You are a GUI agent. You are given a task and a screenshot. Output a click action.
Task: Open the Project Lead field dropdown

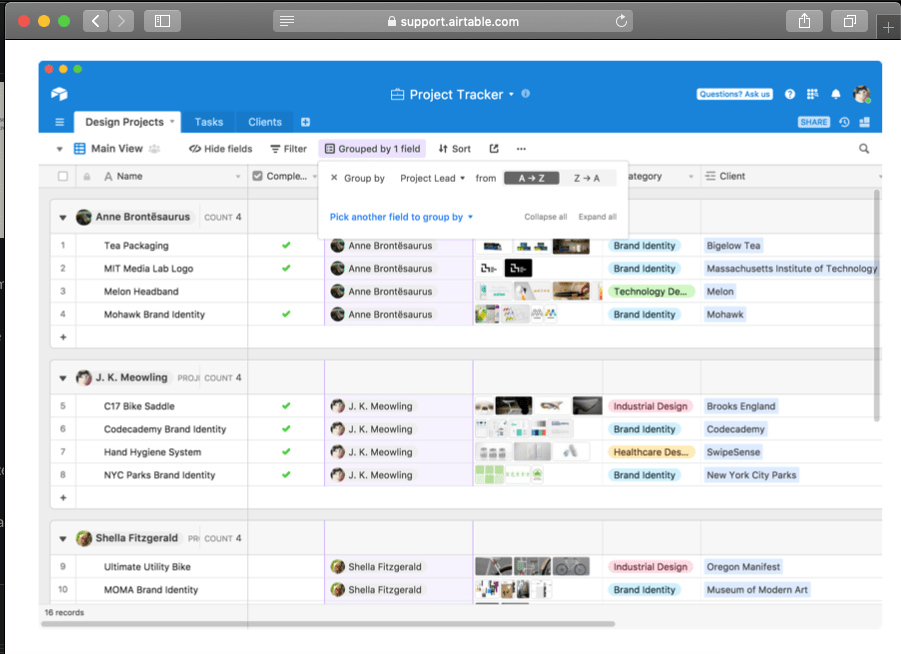coord(433,178)
